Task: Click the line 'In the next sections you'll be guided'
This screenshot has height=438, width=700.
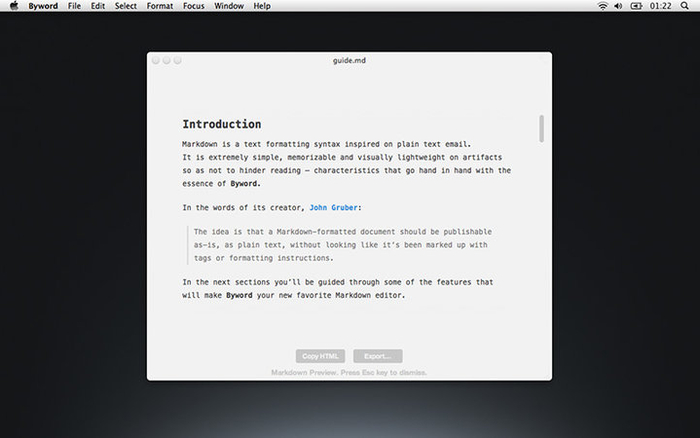Action: click(x=338, y=282)
